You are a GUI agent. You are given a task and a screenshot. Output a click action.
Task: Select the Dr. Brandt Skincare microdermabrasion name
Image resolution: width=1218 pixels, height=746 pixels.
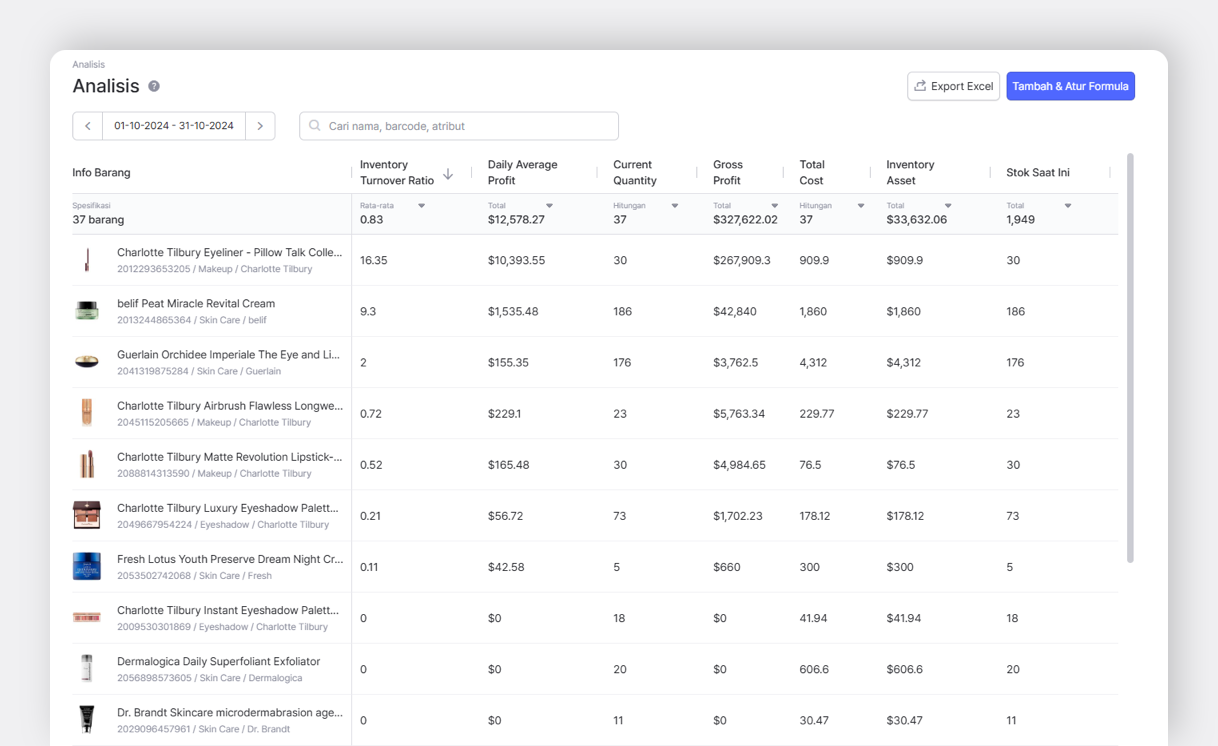tap(230, 712)
